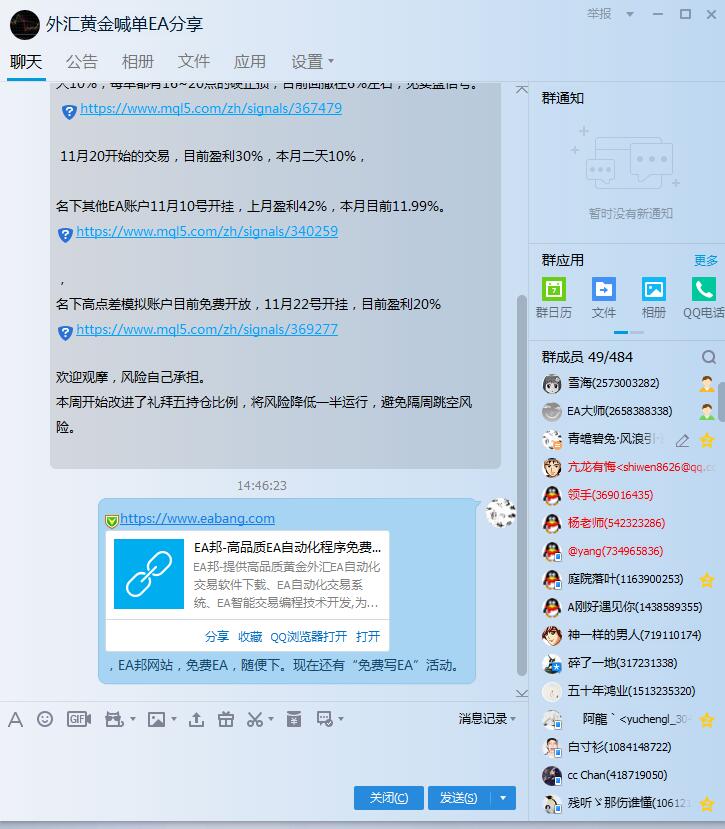The width and height of the screenshot is (725, 829).
Task: Select member 五十年鸿业(1513235320)
Action: point(627,692)
